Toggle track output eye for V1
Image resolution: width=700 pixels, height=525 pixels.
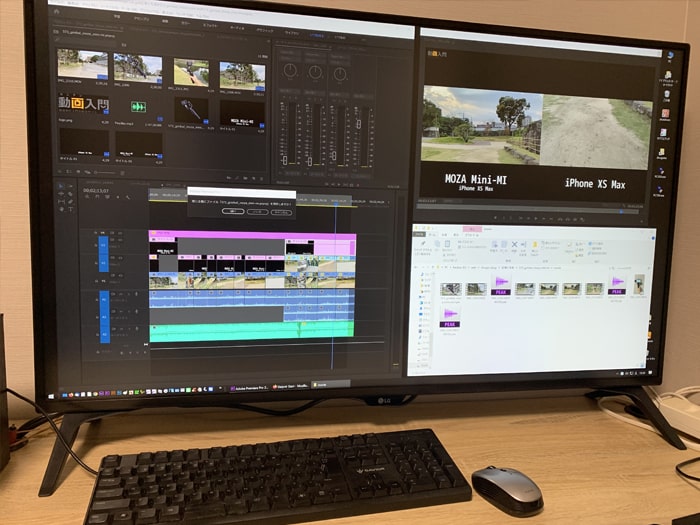(120, 275)
